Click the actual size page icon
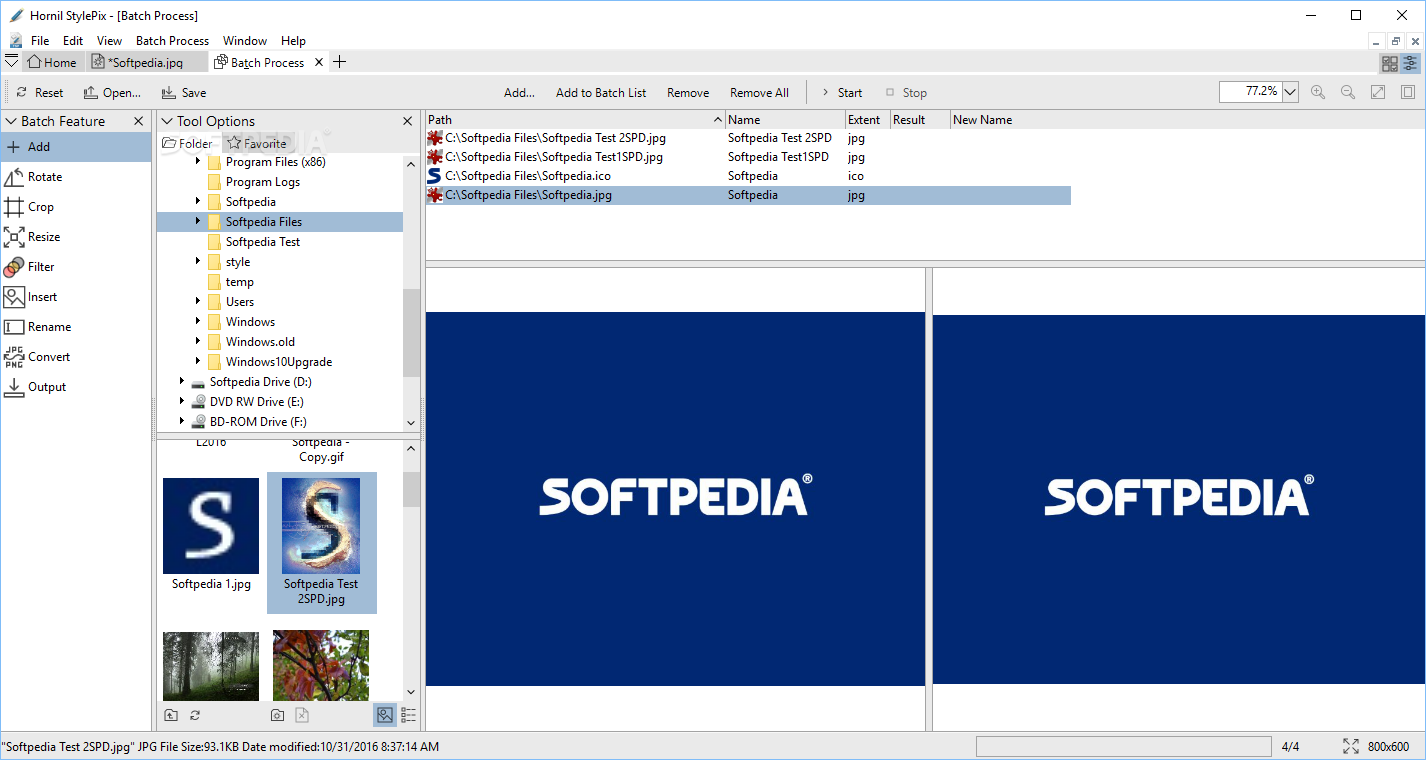The width and height of the screenshot is (1426, 760). click(x=1408, y=92)
